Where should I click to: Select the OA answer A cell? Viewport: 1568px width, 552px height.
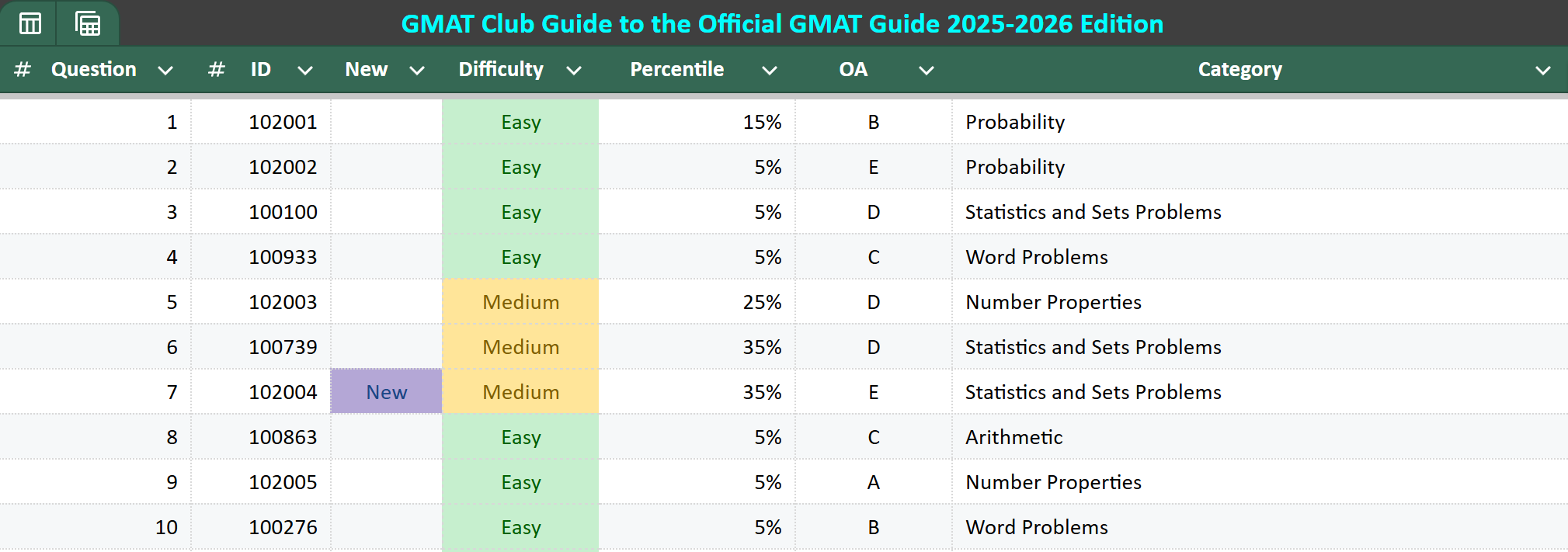pyautogui.click(x=874, y=482)
